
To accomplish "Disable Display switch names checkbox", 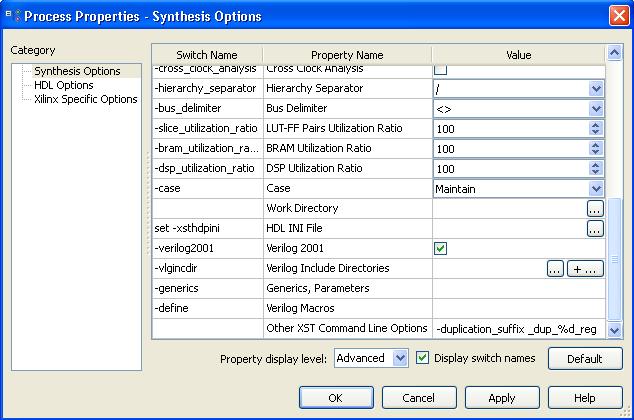I will (x=423, y=358).
